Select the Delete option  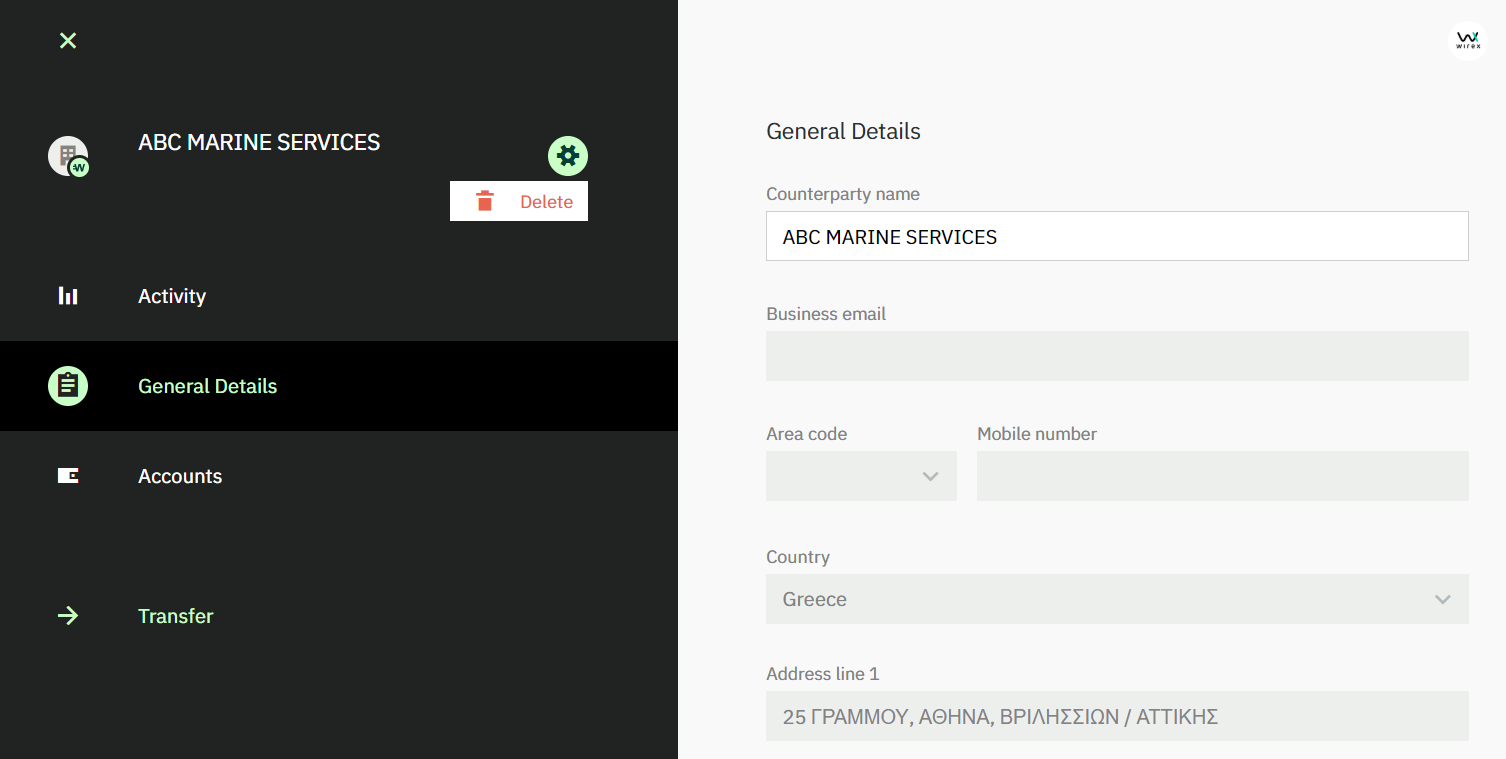[519, 201]
